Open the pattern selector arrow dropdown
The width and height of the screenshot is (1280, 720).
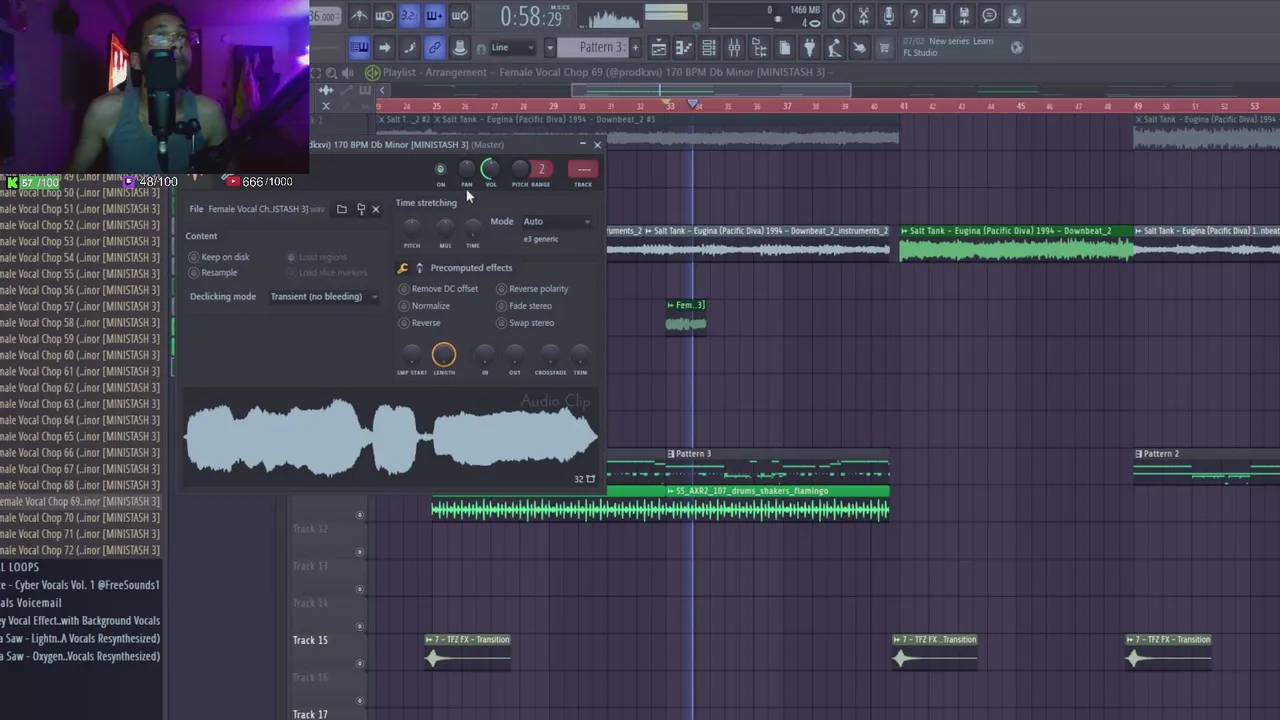coord(550,47)
